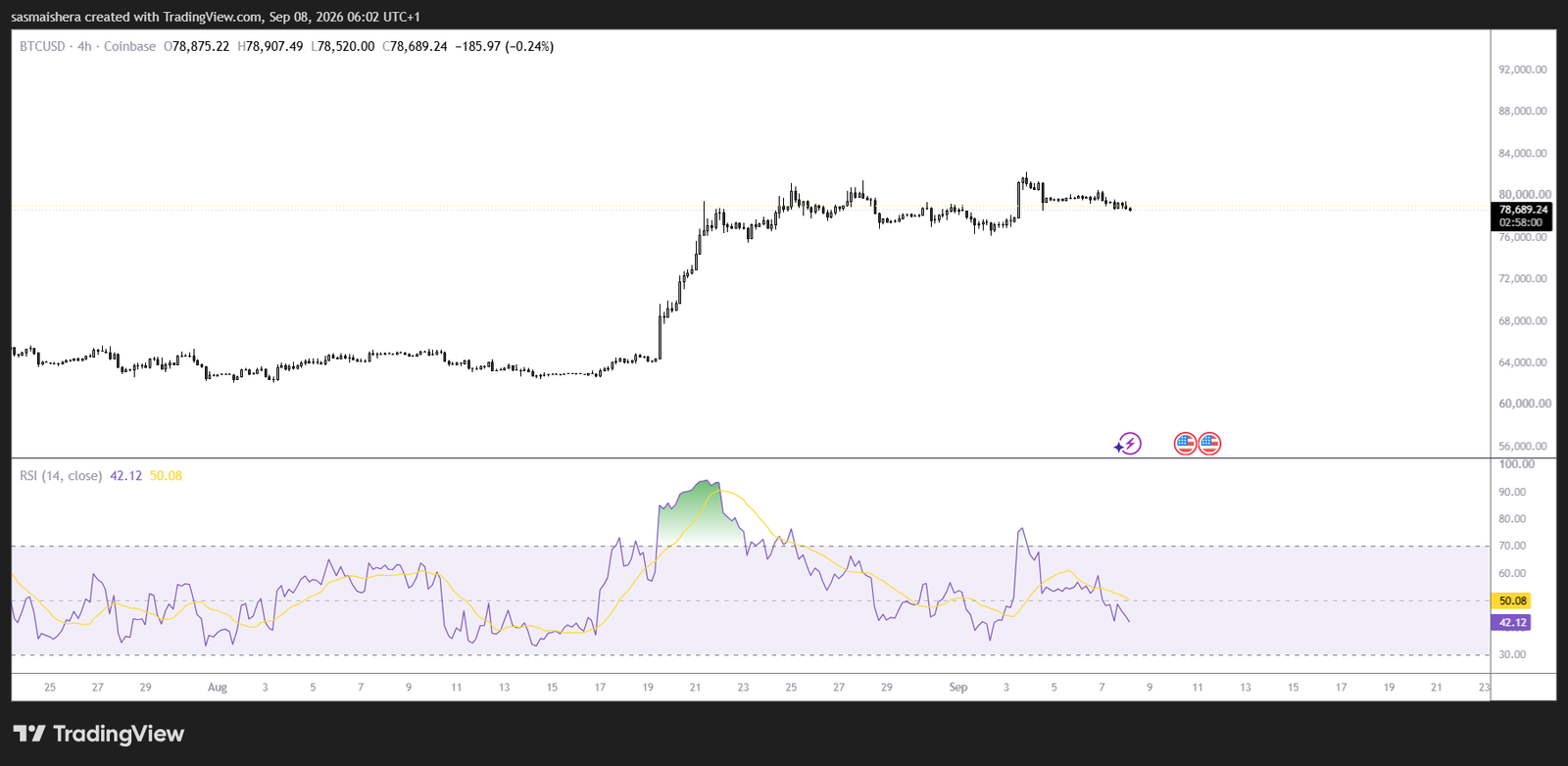1568x766 pixels.
Task: Click the current price tag 78,689.24
Action: [x=1523, y=210]
